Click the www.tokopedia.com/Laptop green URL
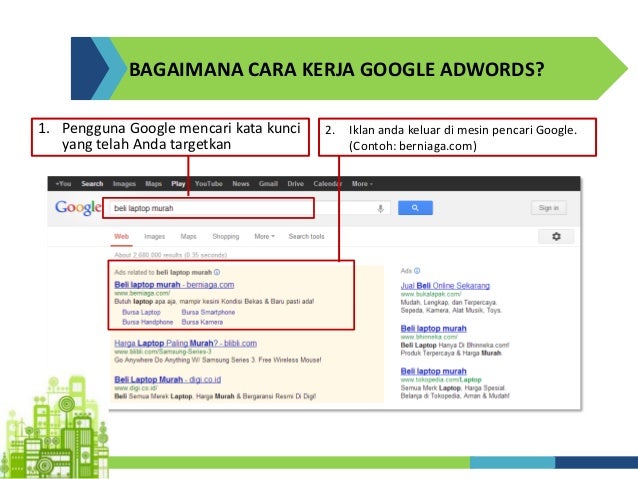Screen dimensions: 638x479 tap(441, 380)
